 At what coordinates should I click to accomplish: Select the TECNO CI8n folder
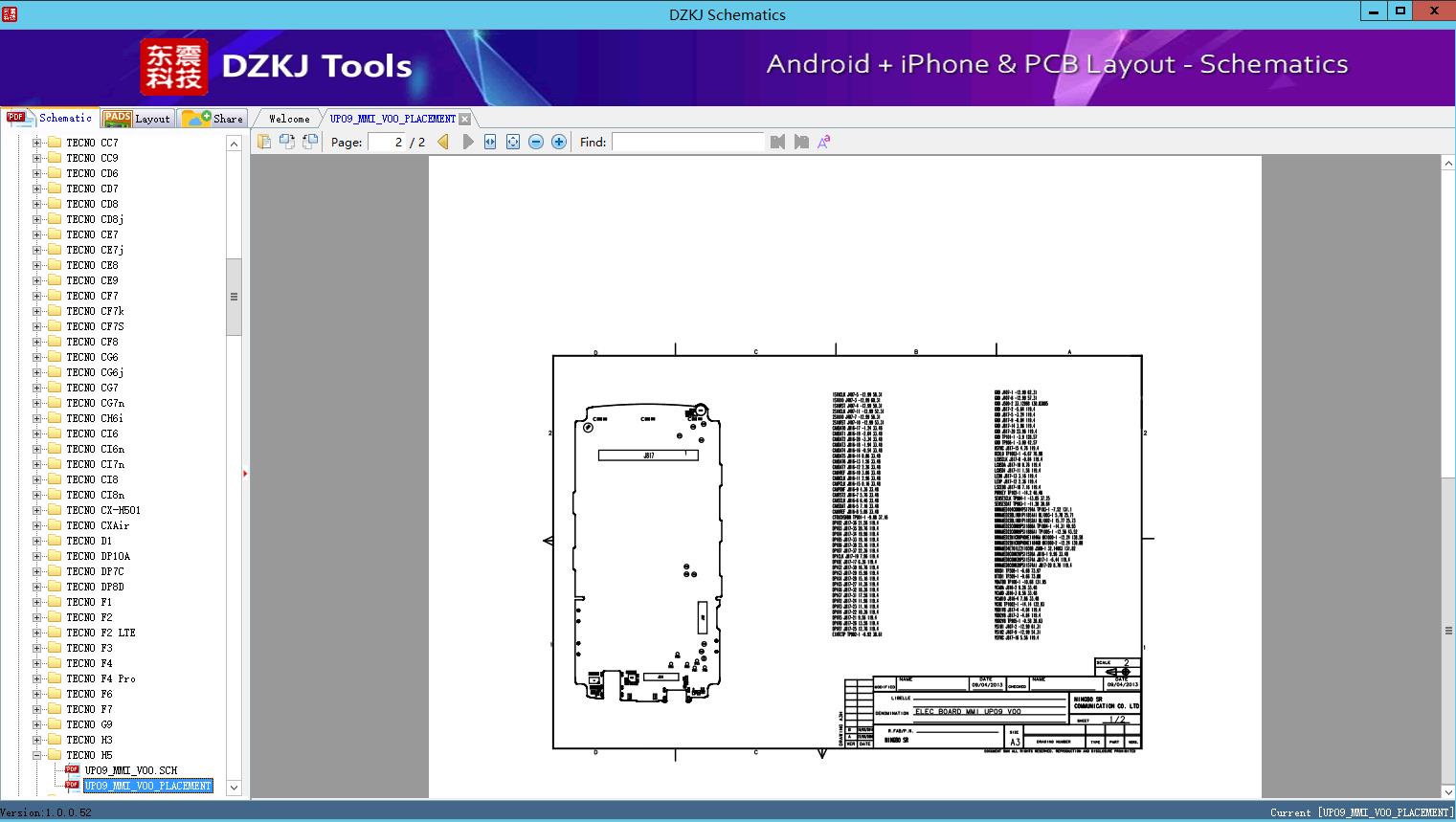[x=95, y=495]
